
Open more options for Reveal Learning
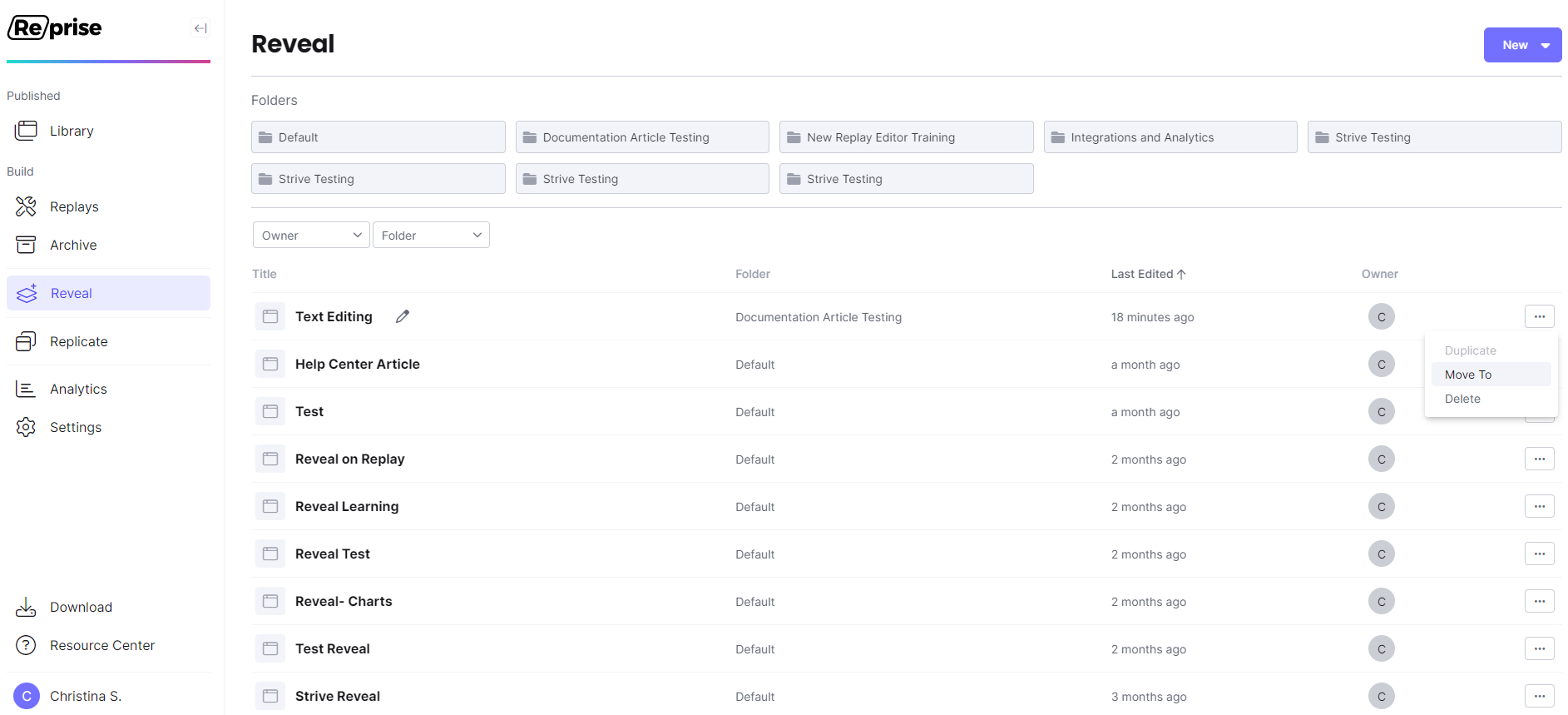click(x=1540, y=506)
